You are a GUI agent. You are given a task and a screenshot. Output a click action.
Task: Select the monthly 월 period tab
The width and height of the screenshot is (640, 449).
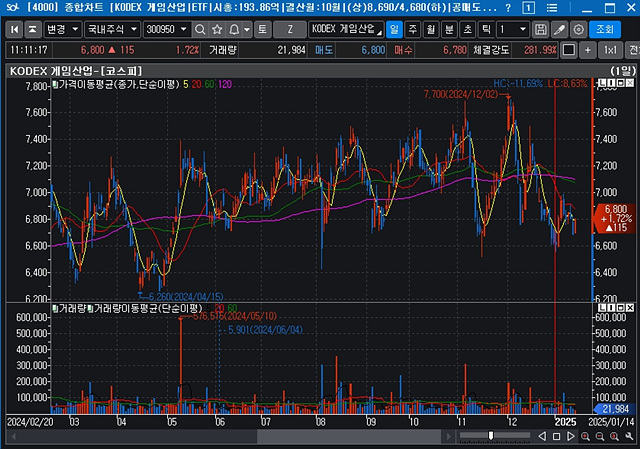click(x=431, y=30)
